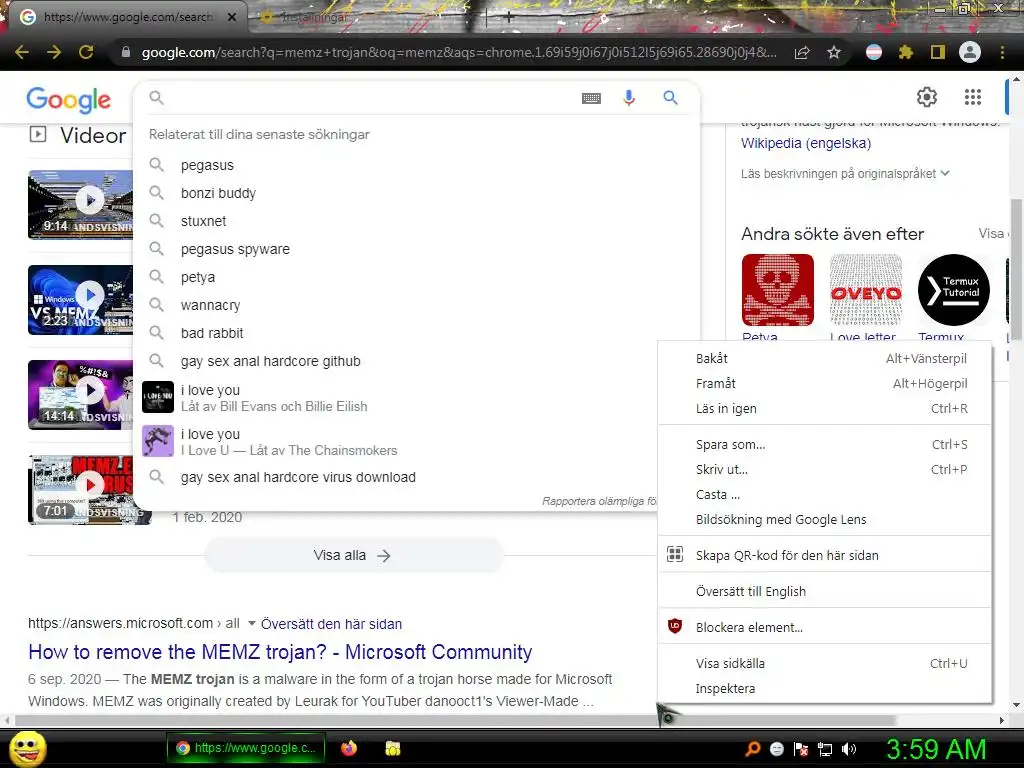This screenshot has width=1024, height=768.
Task: Click the round white tray icon
Action: pos(776,749)
